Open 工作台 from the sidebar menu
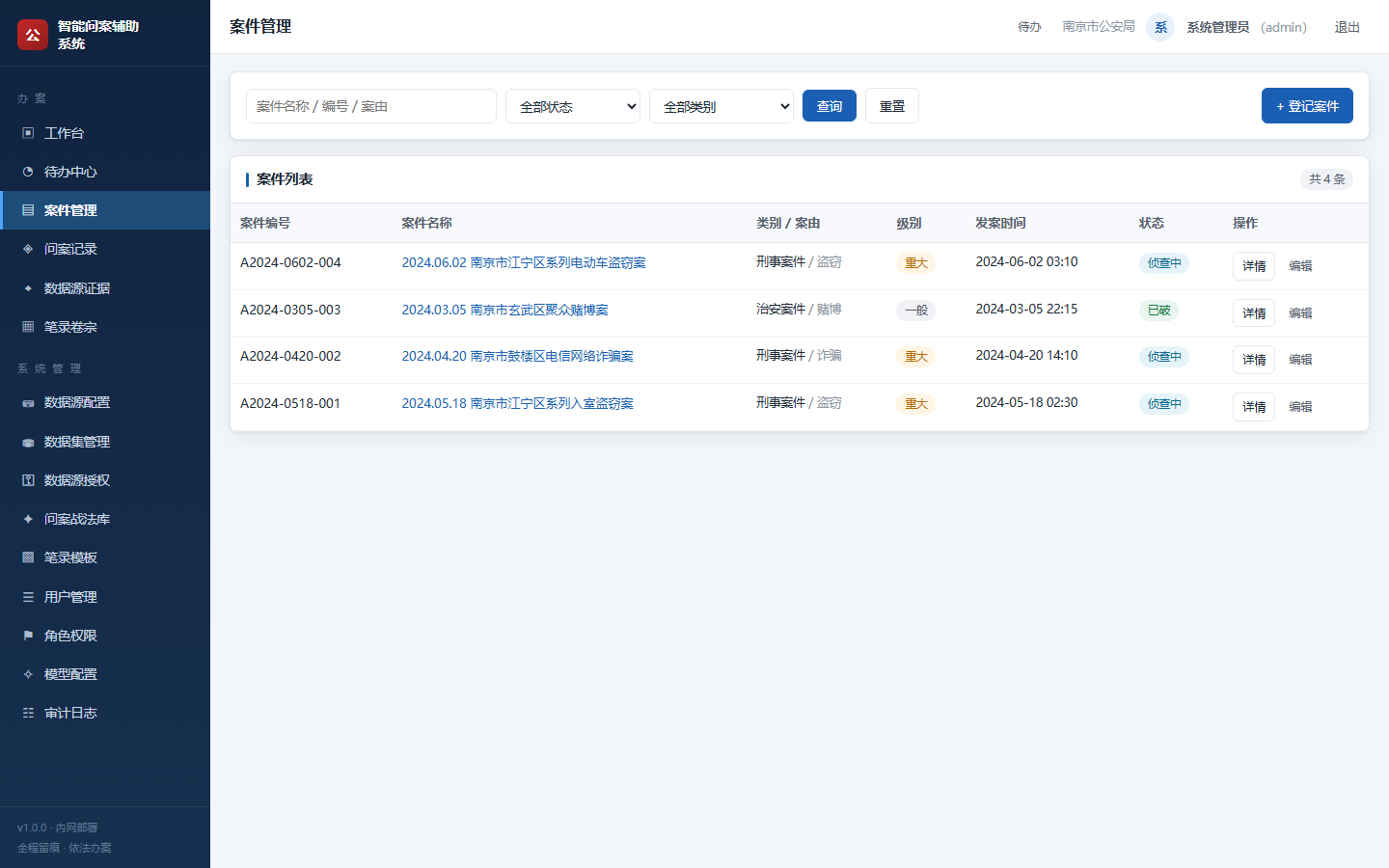Image resolution: width=1389 pixels, height=868 pixels. 105,133
